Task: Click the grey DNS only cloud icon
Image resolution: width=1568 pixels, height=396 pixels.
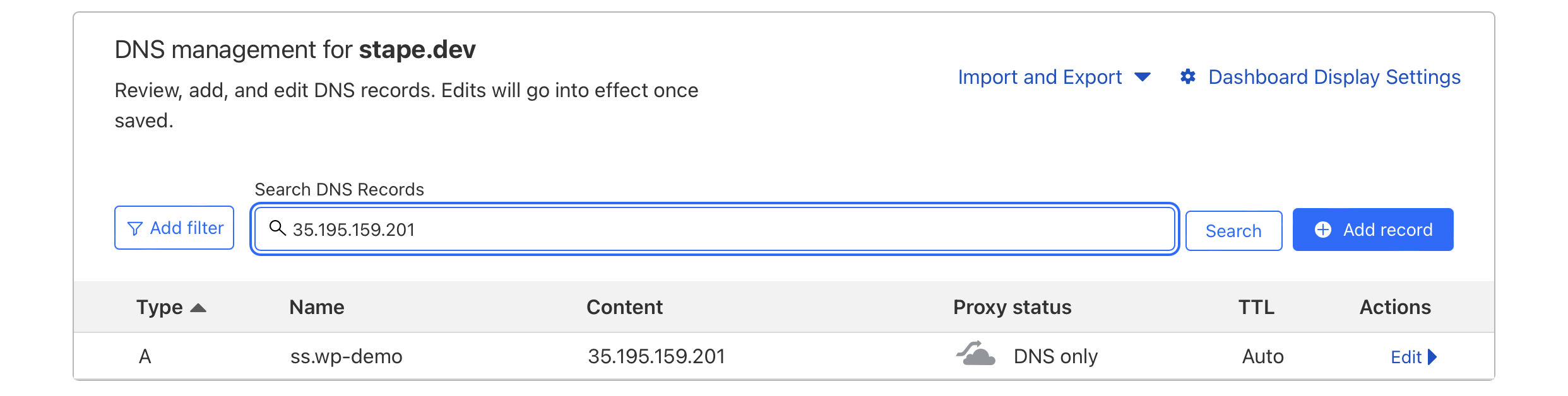Action: [x=976, y=354]
